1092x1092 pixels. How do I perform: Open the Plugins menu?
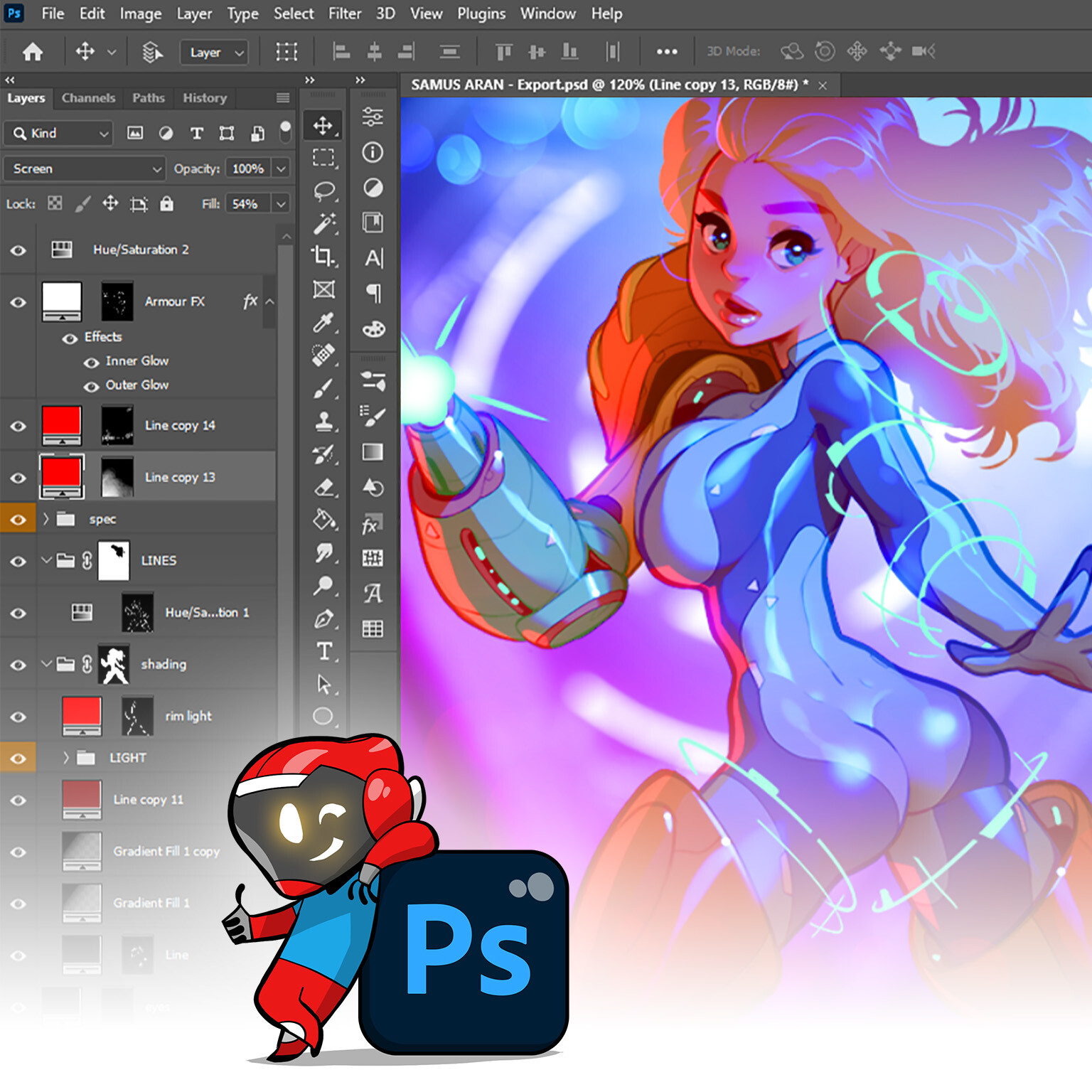pos(481,14)
